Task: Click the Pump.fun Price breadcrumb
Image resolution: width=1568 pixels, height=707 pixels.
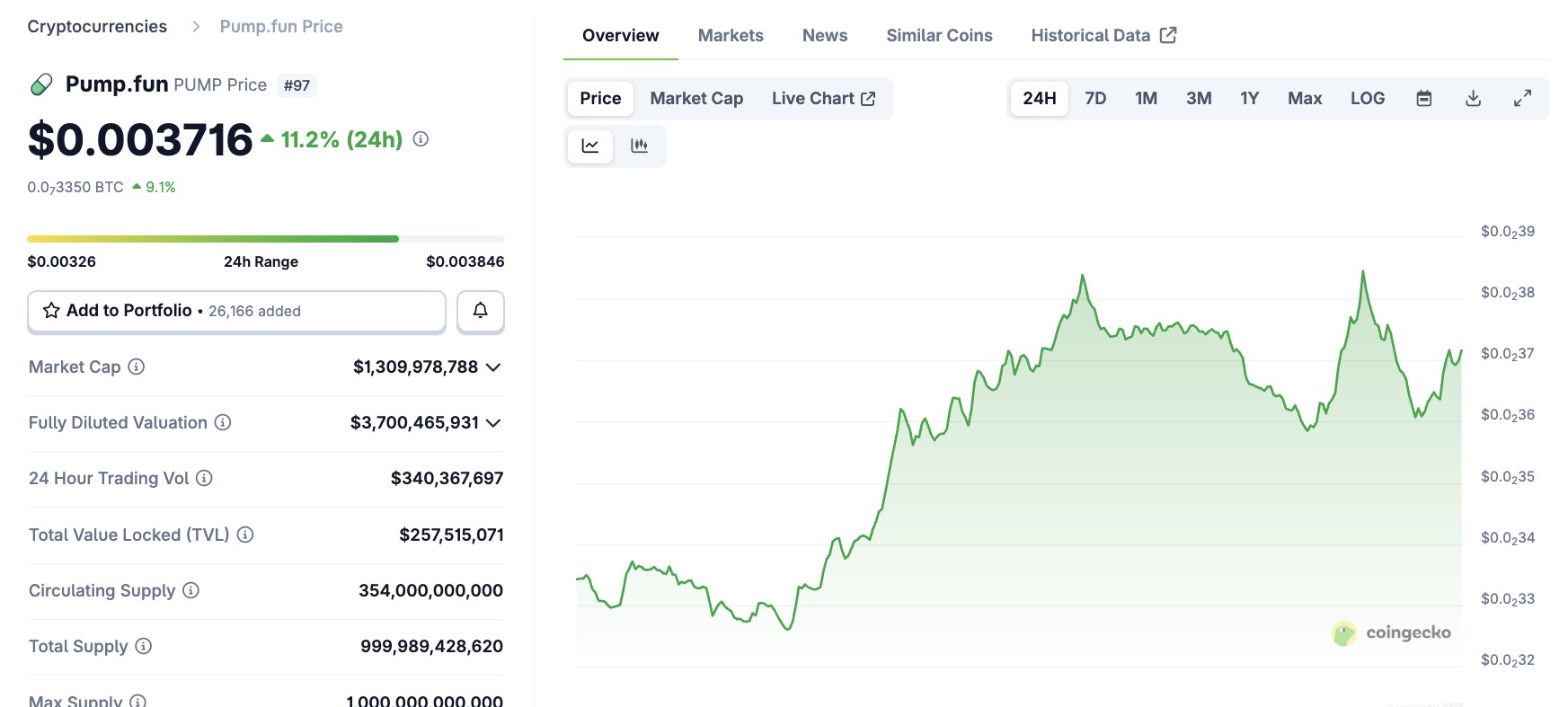Action: [281, 27]
